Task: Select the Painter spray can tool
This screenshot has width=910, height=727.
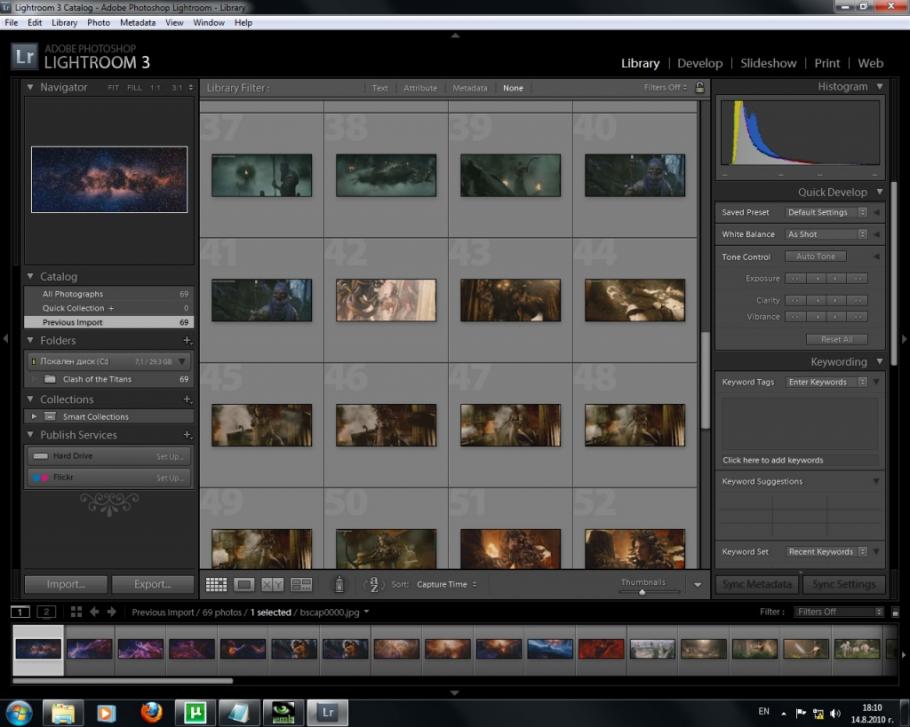Action: [x=339, y=585]
